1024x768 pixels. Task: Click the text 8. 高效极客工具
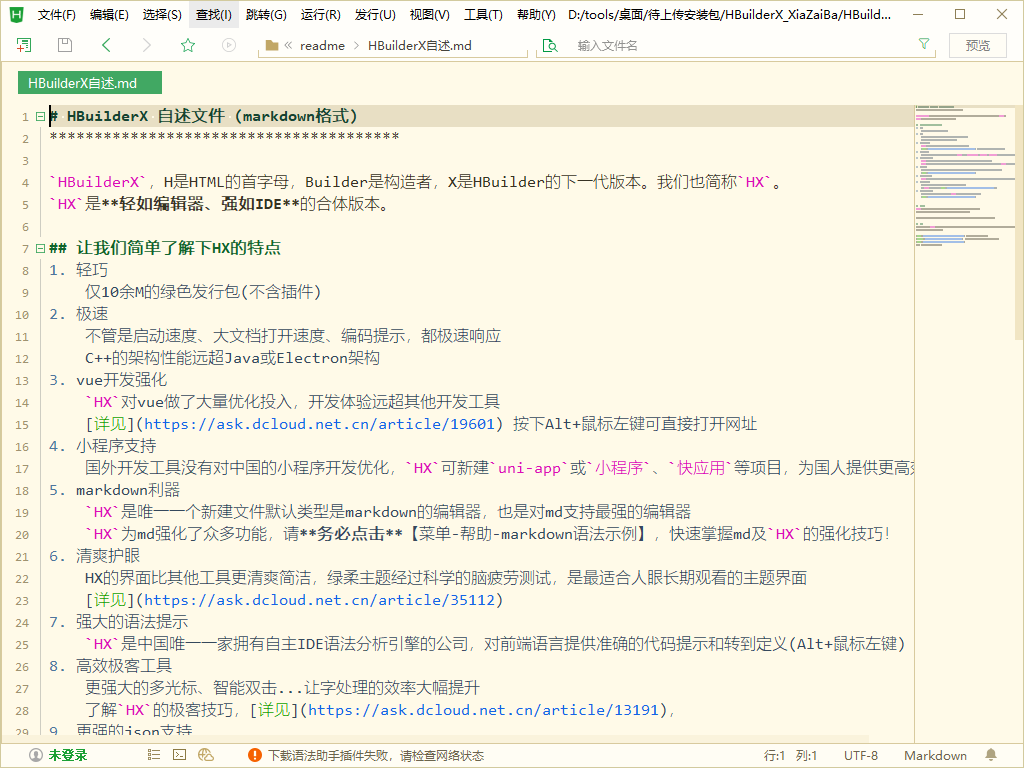110,666
